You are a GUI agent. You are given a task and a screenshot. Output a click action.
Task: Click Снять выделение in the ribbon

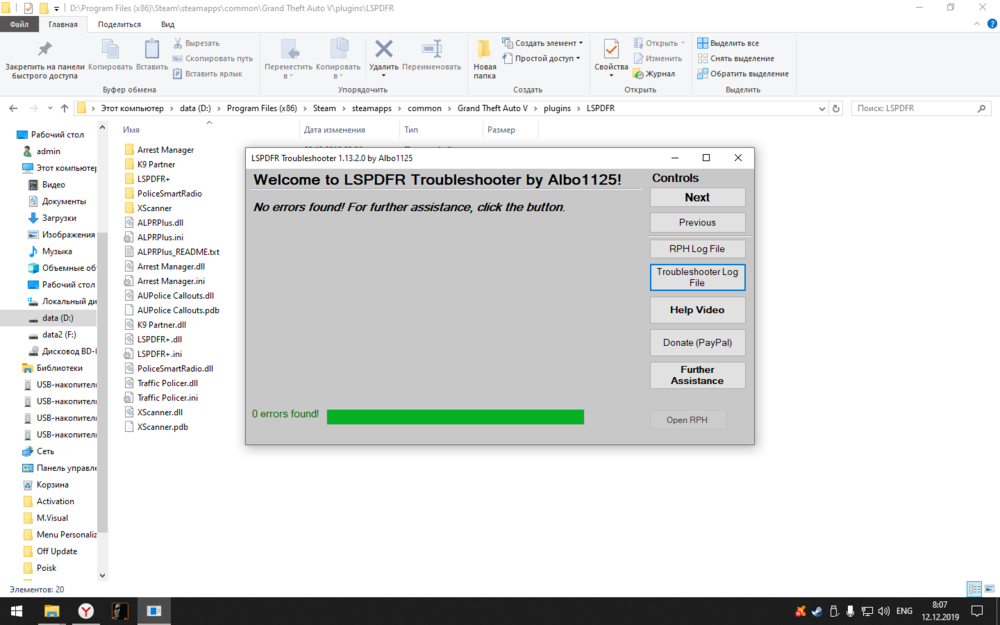pyautogui.click(x=735, y=59)
